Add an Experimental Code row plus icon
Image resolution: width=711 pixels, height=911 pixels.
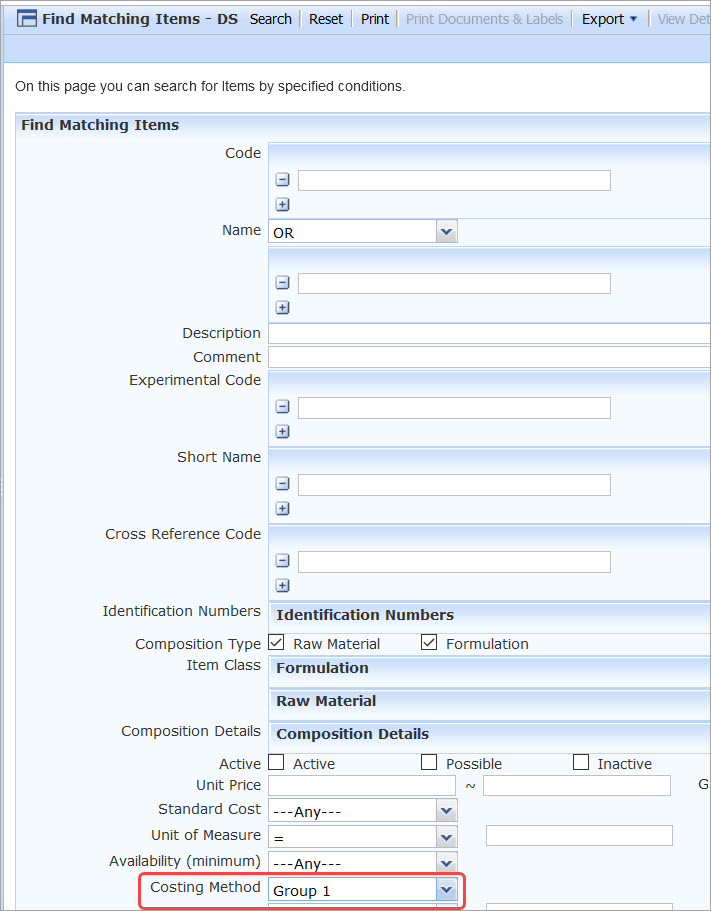[x=282, y=432]
